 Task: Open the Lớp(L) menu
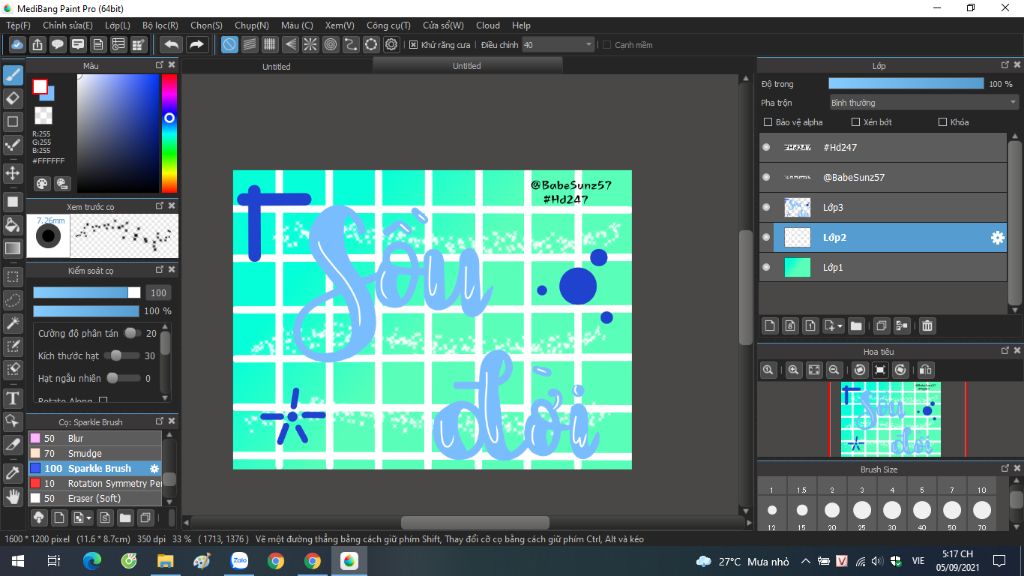(118, 25)
